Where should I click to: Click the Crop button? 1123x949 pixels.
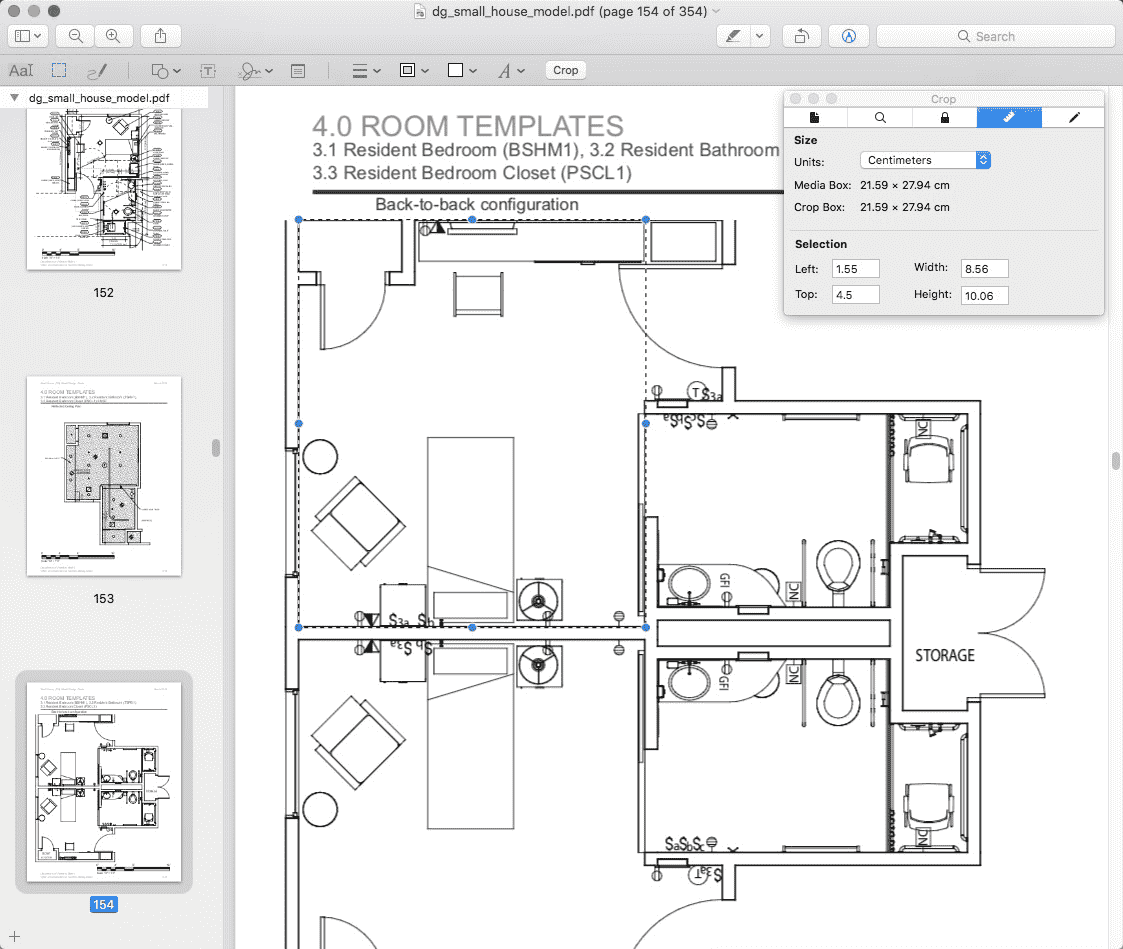(x=565, y=70)
